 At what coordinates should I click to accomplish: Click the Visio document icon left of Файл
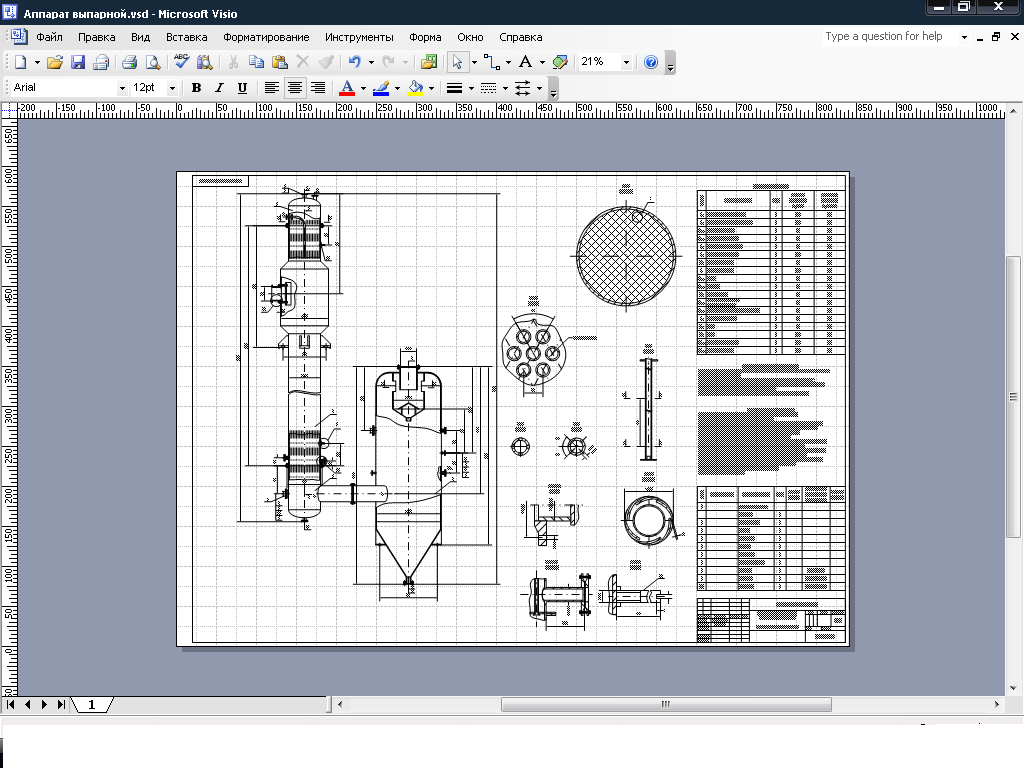coord(18,37)
